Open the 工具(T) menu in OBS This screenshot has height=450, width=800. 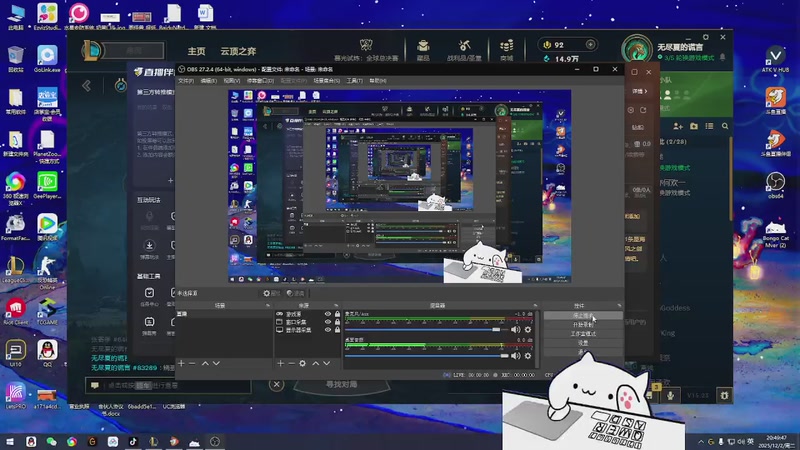[x=355, y=81]
